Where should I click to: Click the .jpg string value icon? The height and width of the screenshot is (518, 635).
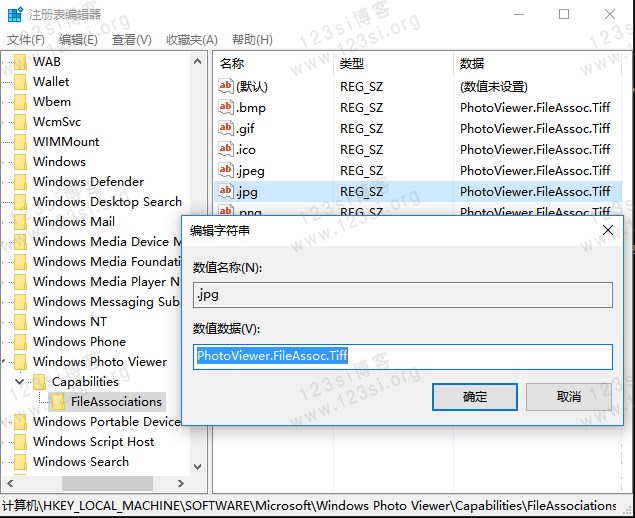pos(226,191)
